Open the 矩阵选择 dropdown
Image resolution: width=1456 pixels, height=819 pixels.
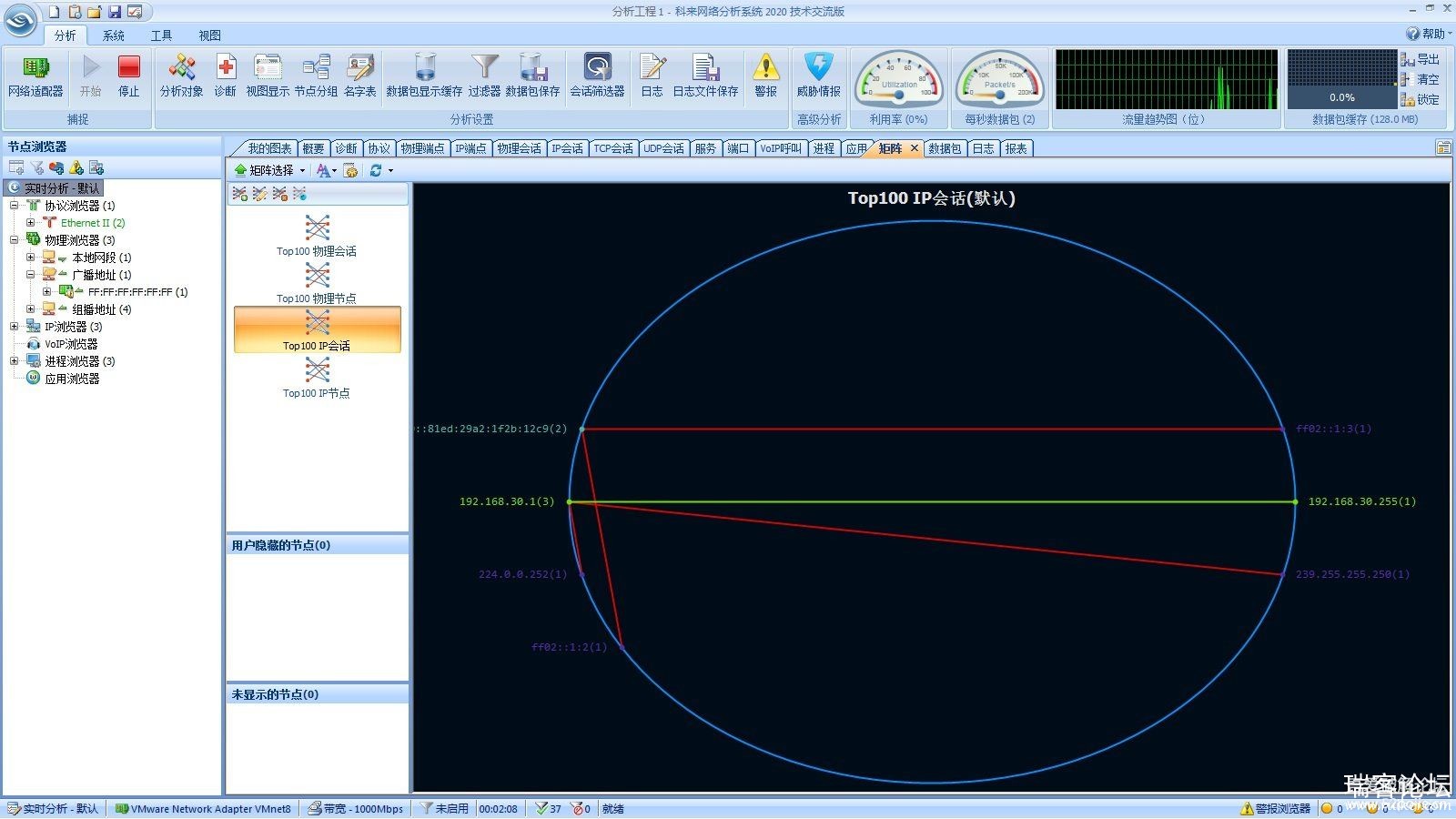click(x=269, y=170)
